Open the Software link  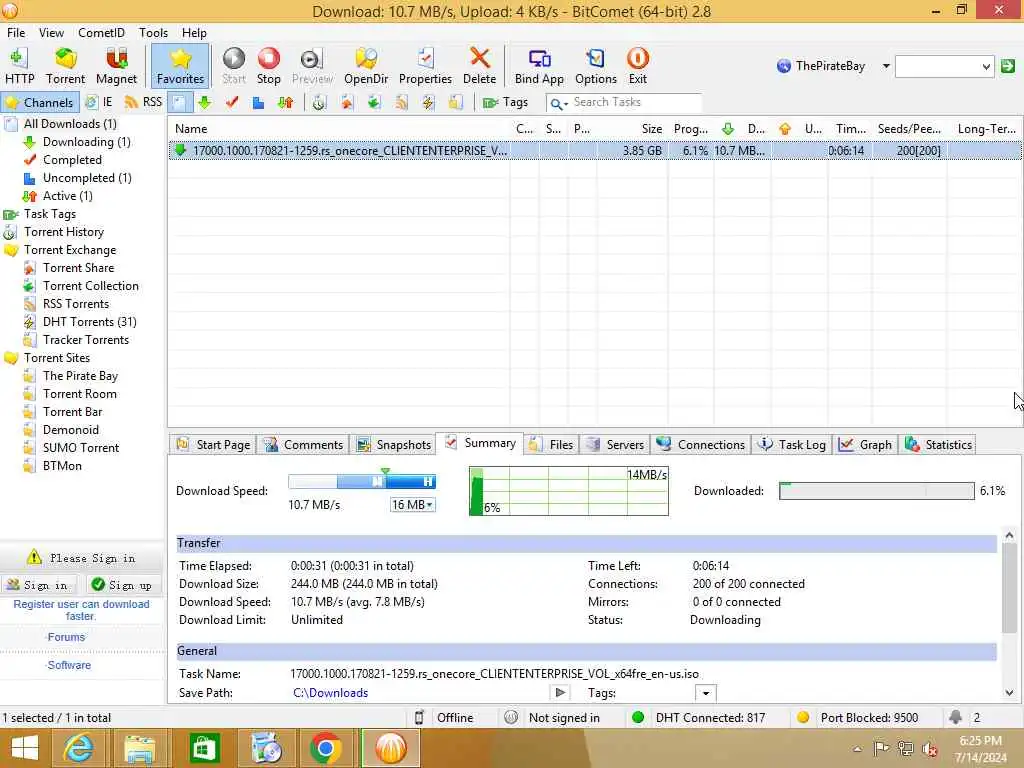point(69,665)
